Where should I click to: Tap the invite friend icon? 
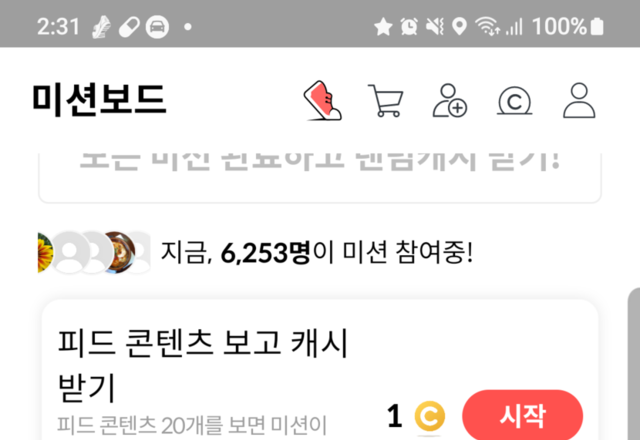tap(449, 100)
